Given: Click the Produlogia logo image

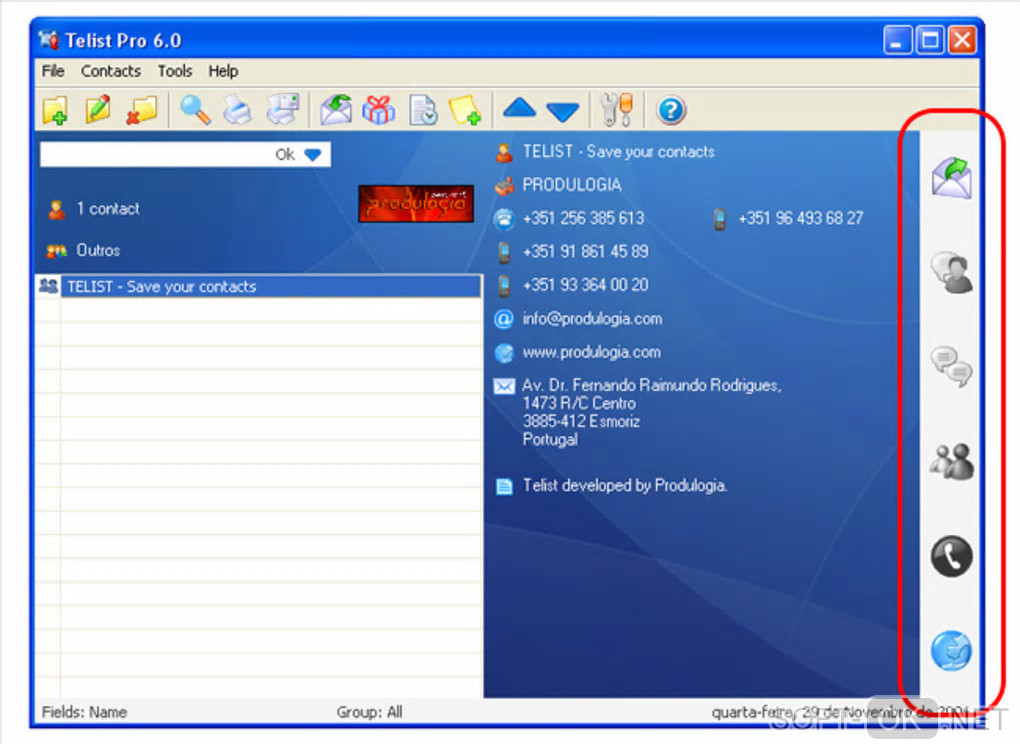Looking at the screenshot, I should tap(416, 204).
